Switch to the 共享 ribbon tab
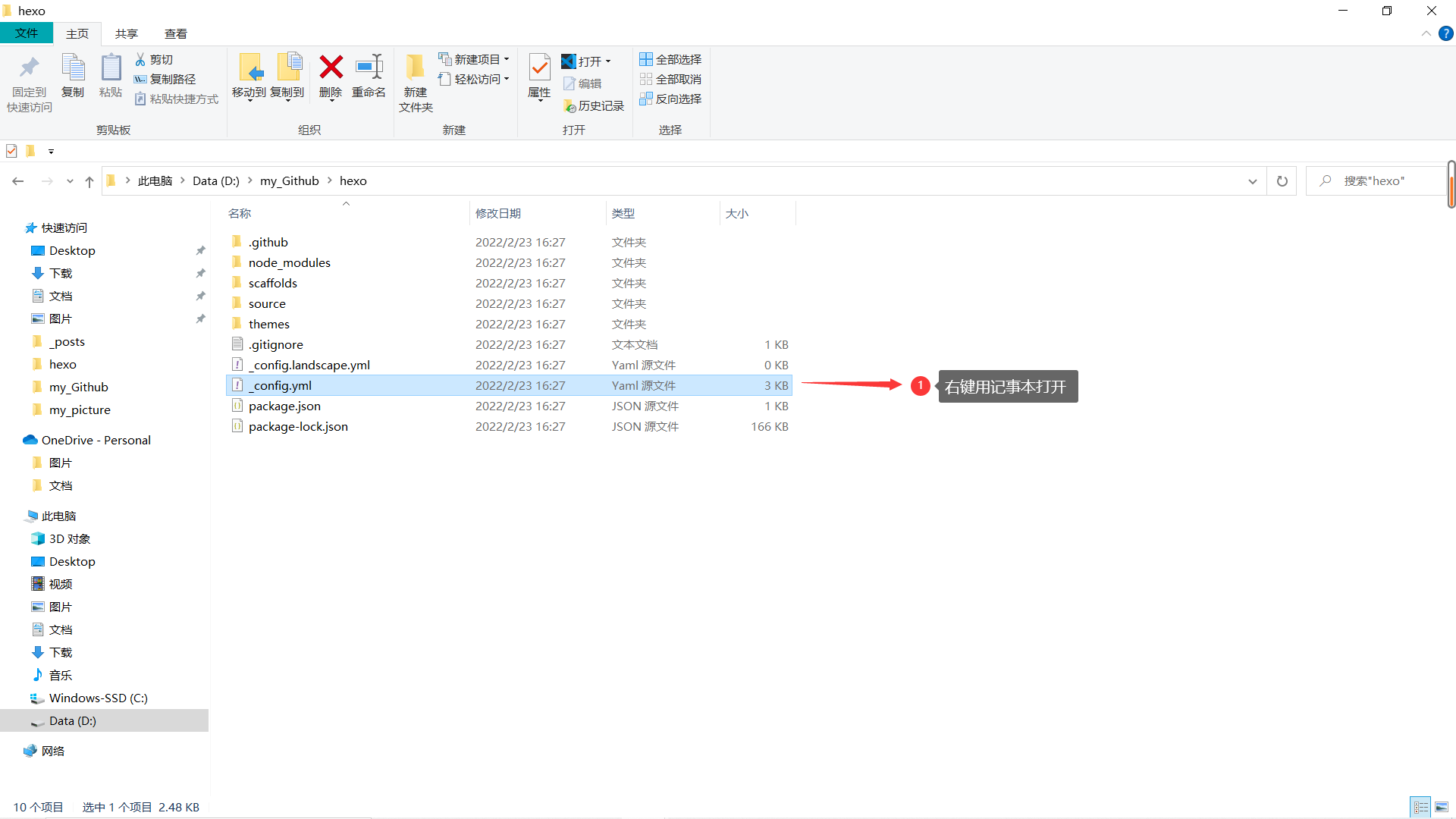 click(127, 34)
